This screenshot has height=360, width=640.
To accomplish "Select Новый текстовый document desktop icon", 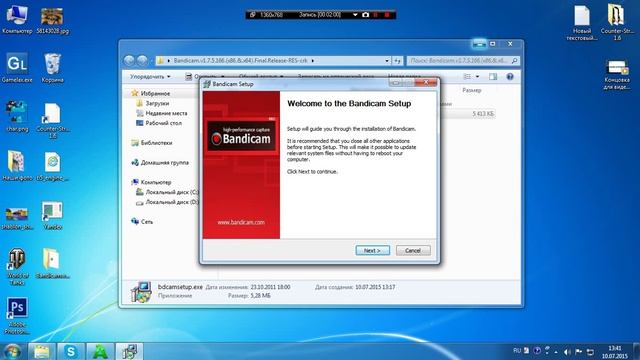I will (582, 22).
